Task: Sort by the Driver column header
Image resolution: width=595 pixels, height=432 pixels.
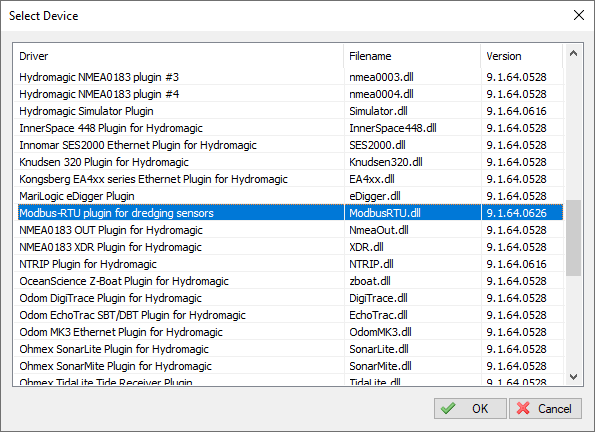Action: point(178,56)
